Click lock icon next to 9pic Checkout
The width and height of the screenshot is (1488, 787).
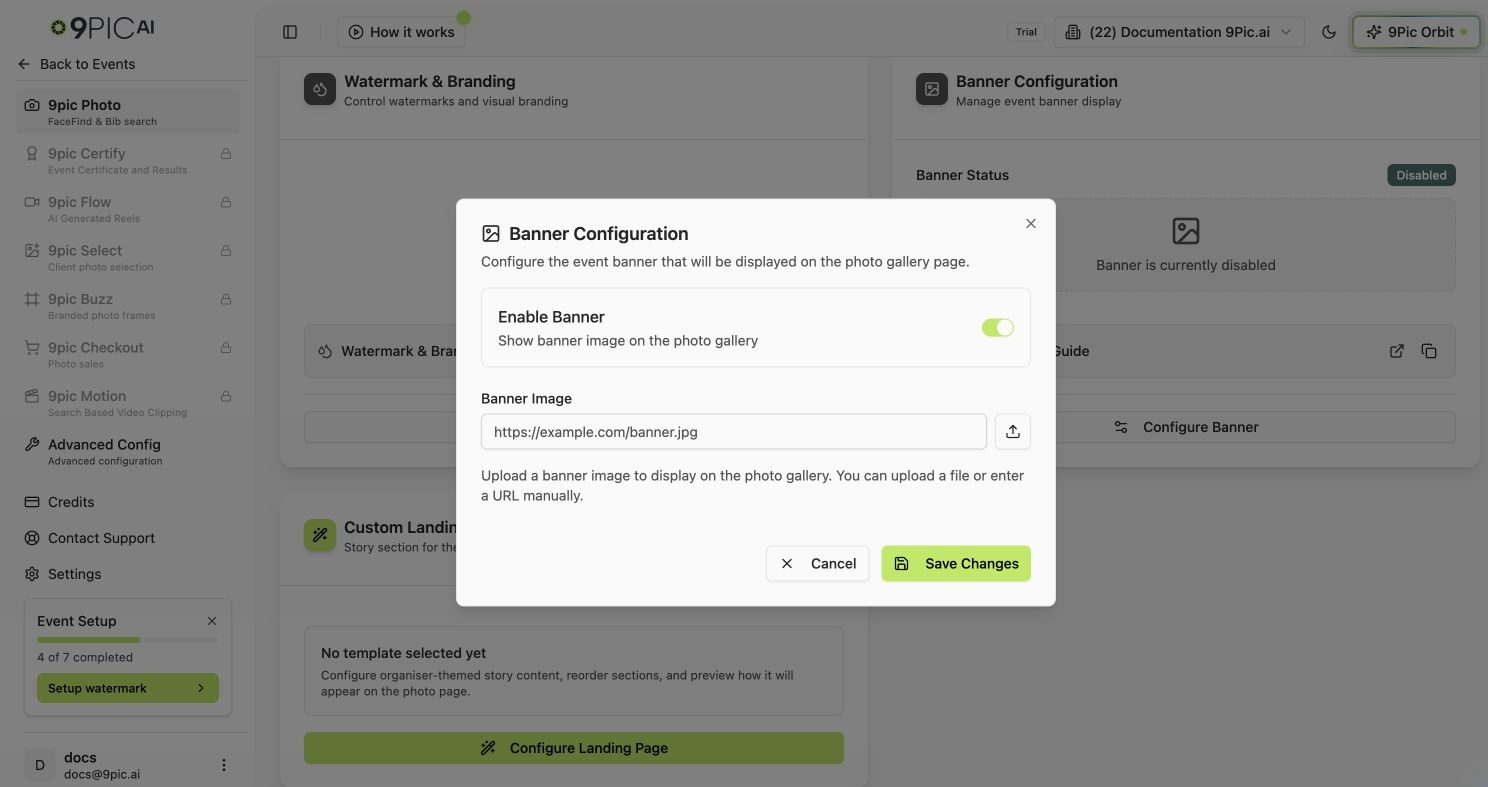click(226, 348)
